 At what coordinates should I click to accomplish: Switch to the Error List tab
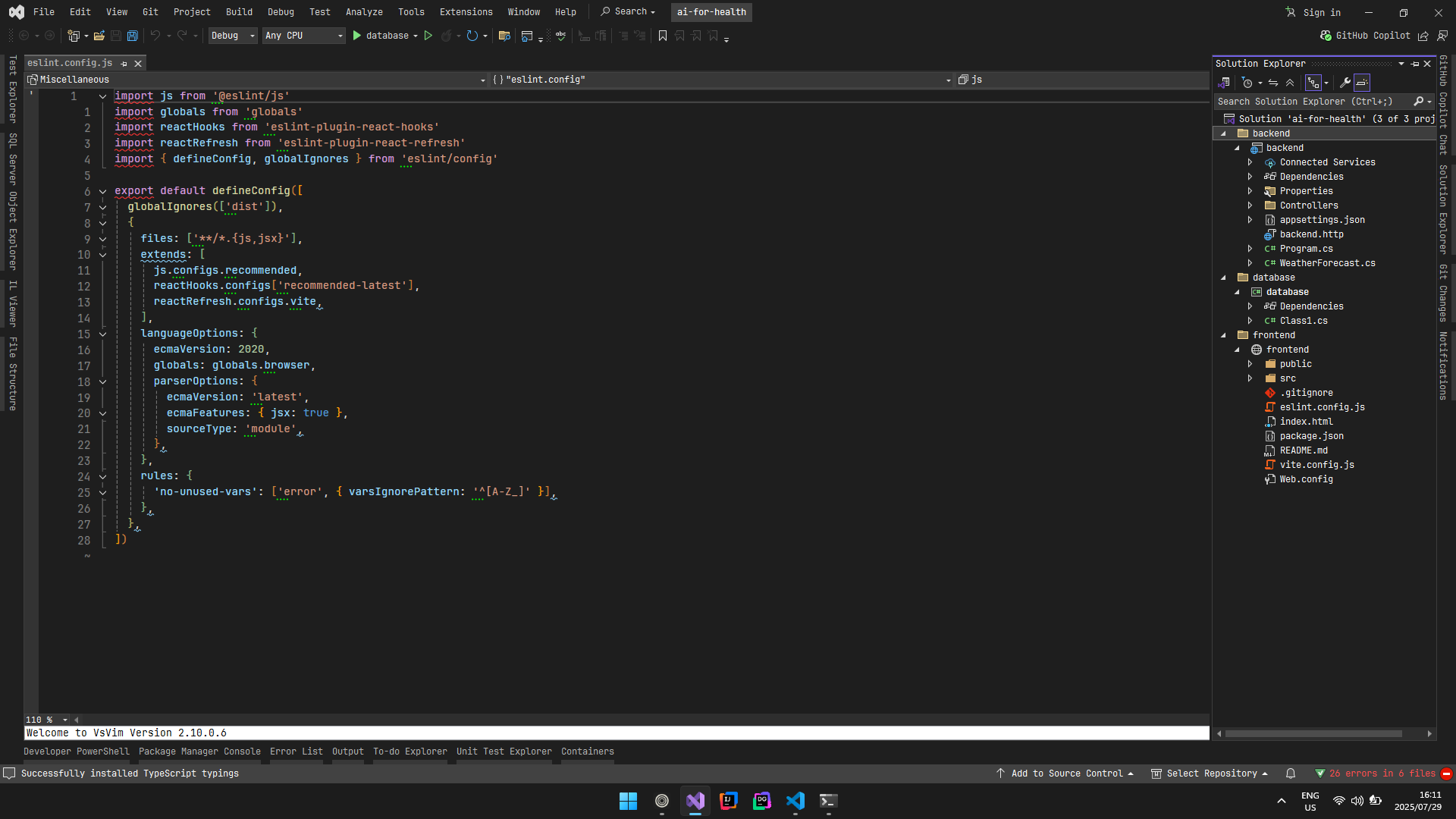tap(296, 752)
